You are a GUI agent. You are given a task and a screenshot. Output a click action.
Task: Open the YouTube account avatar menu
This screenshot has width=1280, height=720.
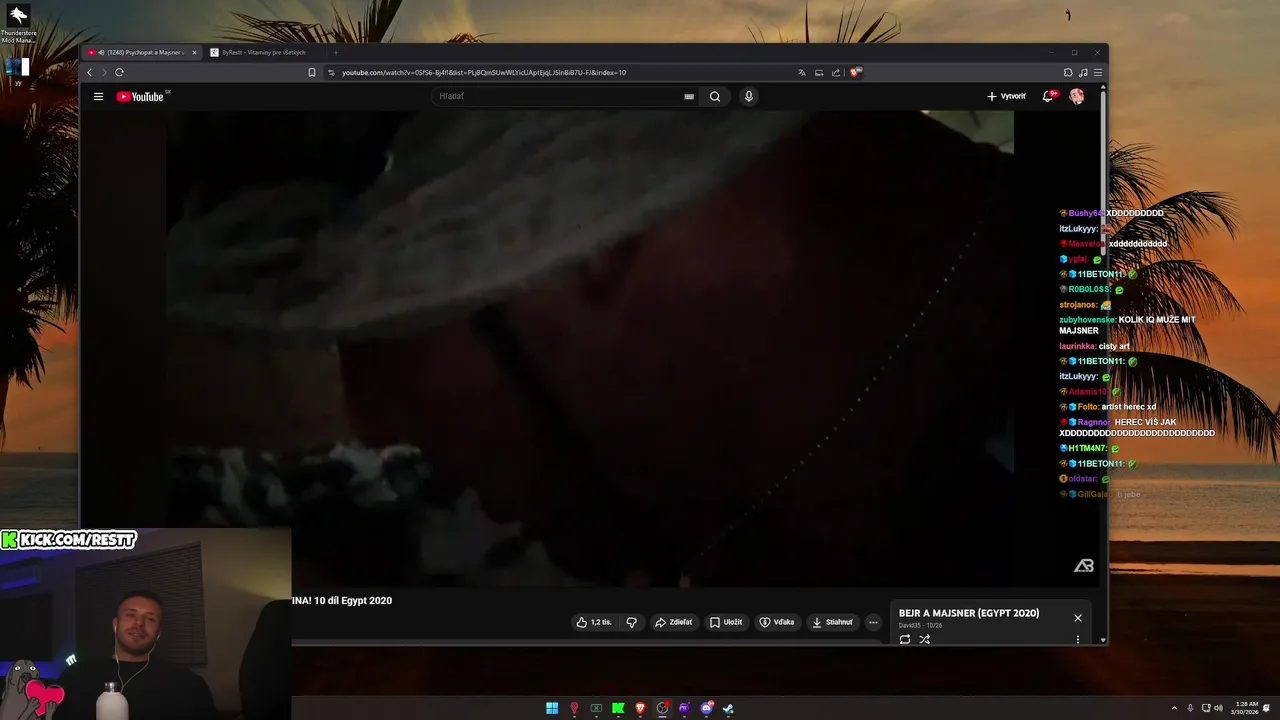(x=1077, y=96)
